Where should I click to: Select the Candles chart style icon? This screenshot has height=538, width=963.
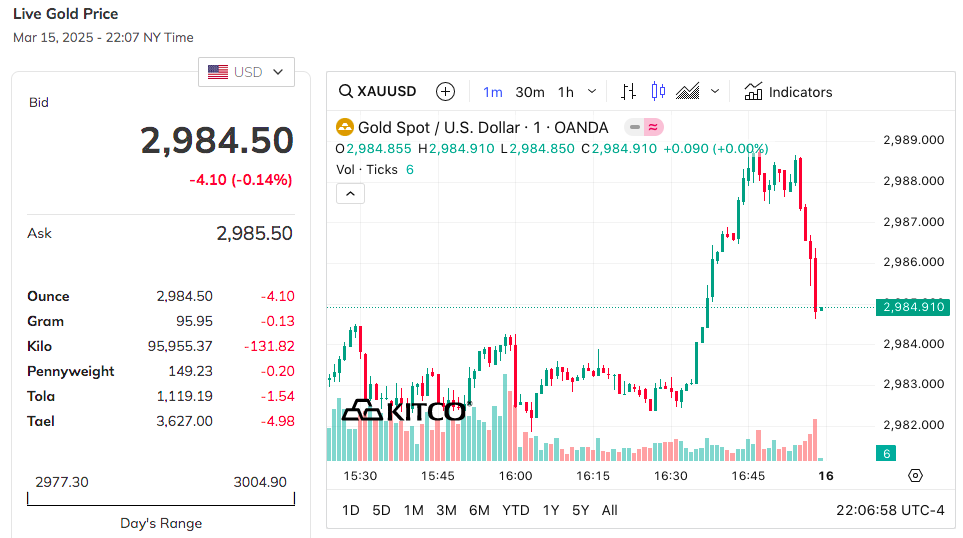[658, 92]
